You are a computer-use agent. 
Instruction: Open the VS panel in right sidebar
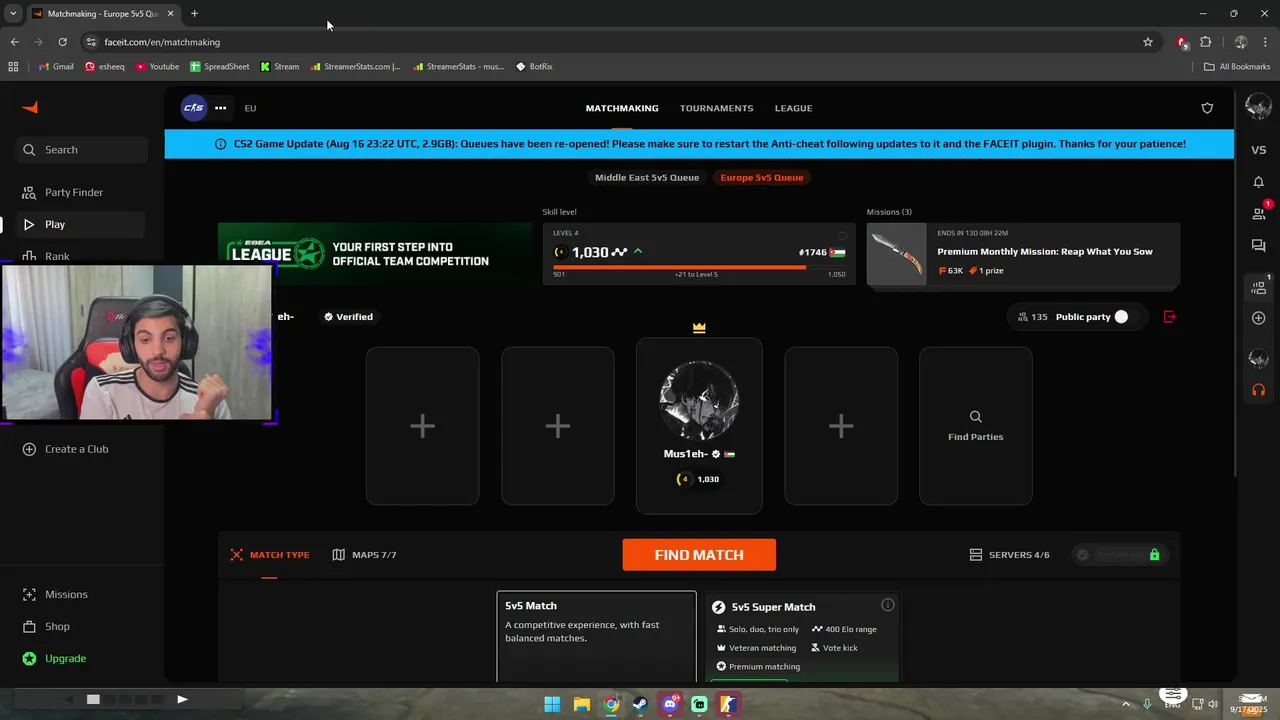(1258, 150)
